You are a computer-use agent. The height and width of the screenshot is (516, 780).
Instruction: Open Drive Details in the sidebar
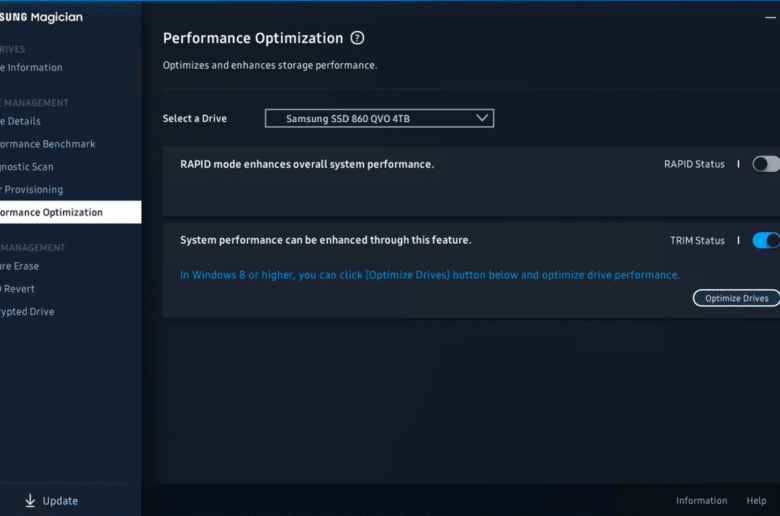coord(20,121)
